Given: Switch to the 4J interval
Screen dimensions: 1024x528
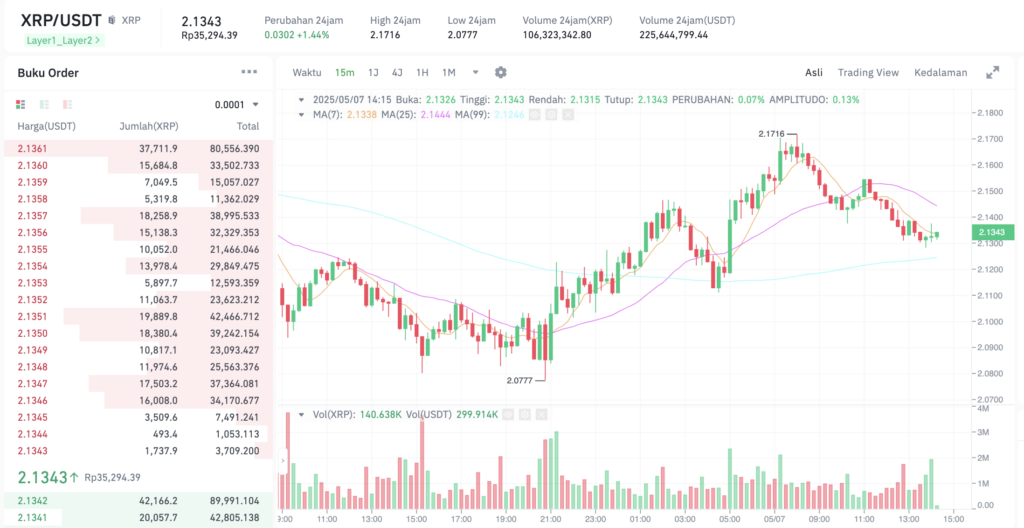Looking at the screenshot, I should coord(397,73).
